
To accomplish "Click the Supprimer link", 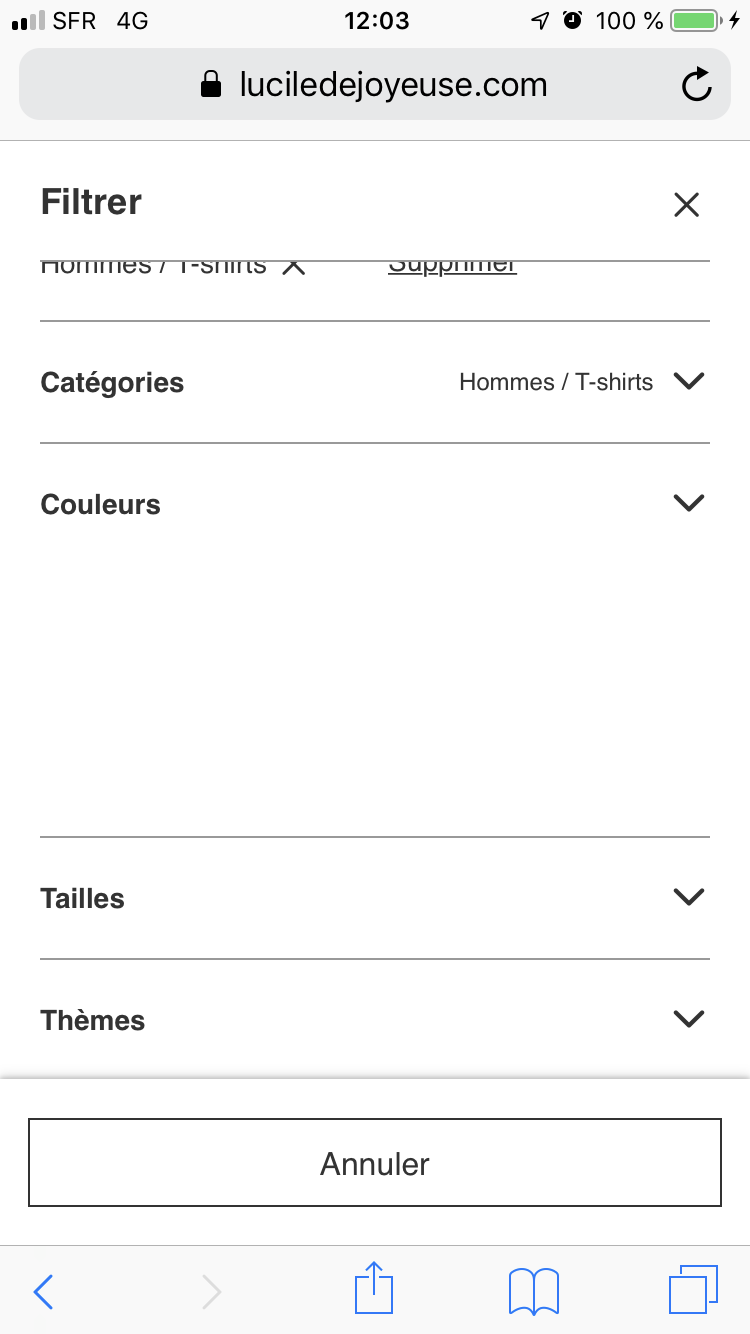I will pos(452,267).
